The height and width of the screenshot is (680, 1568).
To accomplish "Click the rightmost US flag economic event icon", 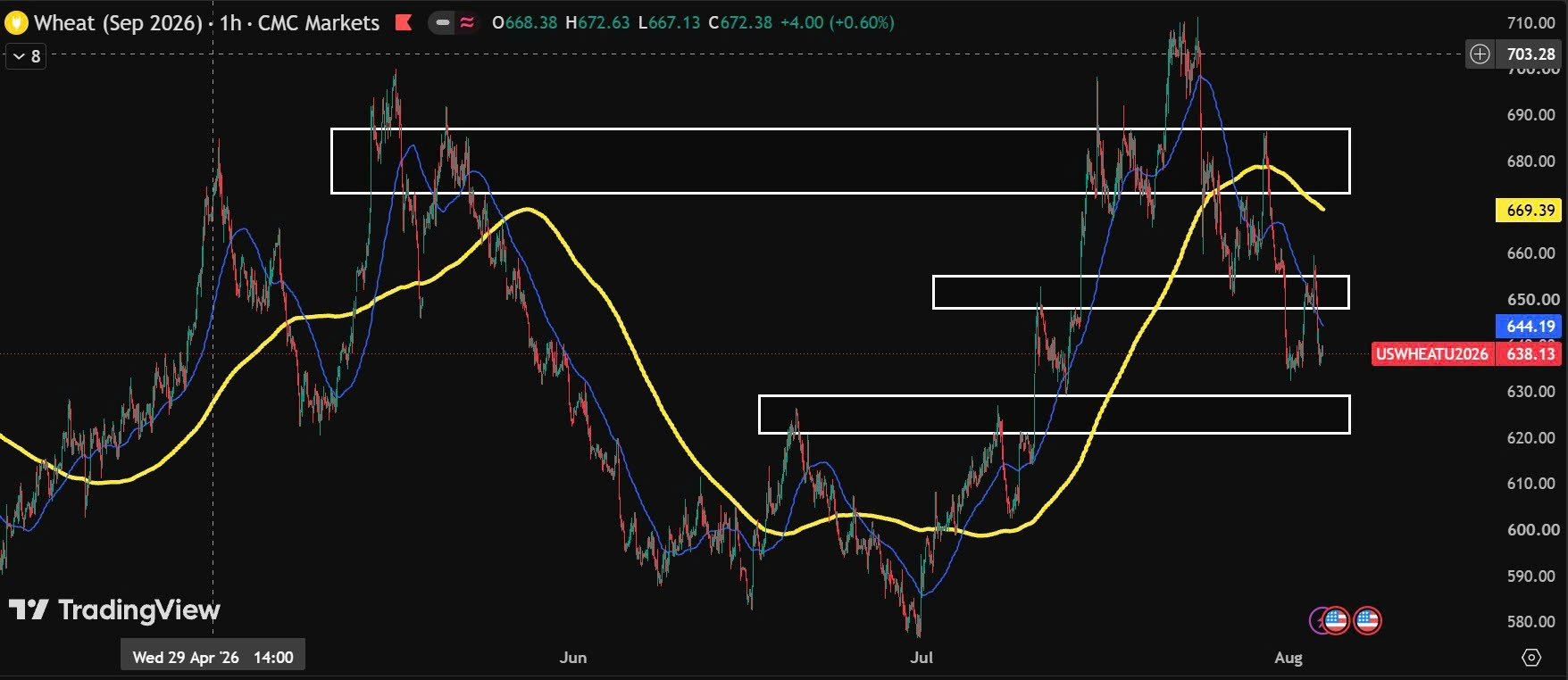I will (x=1367, y=620).
